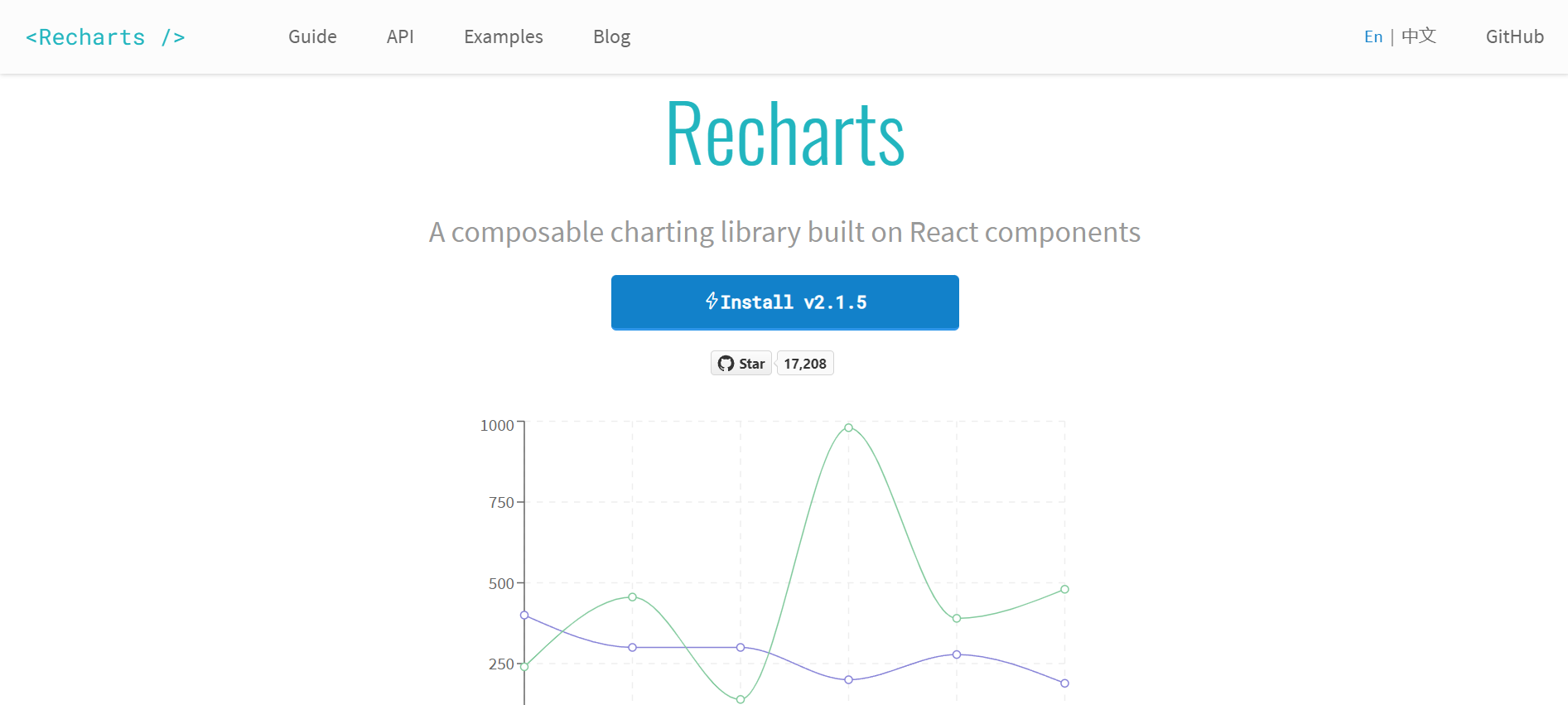Click the Star button label
1568x705 pixels.
[751, 364]
